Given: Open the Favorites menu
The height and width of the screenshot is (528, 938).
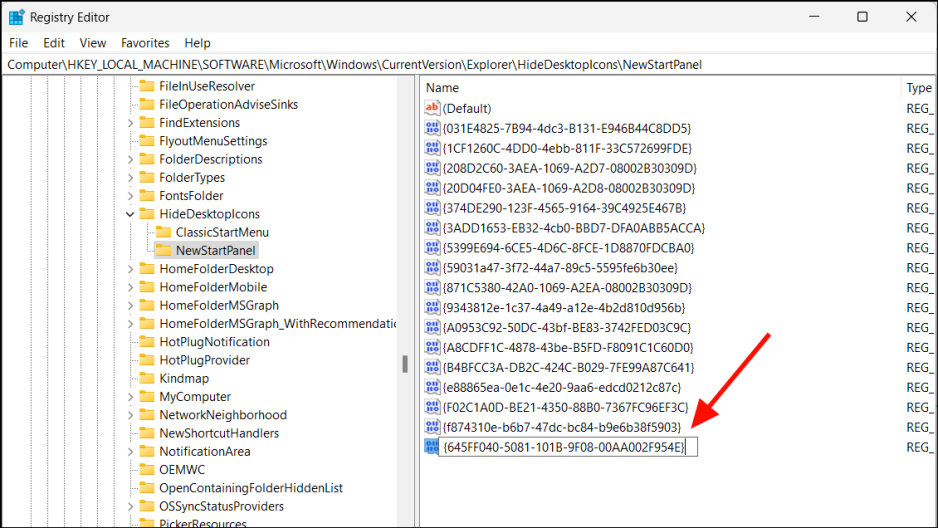Looking at the screenshot, I should (145, 43).
